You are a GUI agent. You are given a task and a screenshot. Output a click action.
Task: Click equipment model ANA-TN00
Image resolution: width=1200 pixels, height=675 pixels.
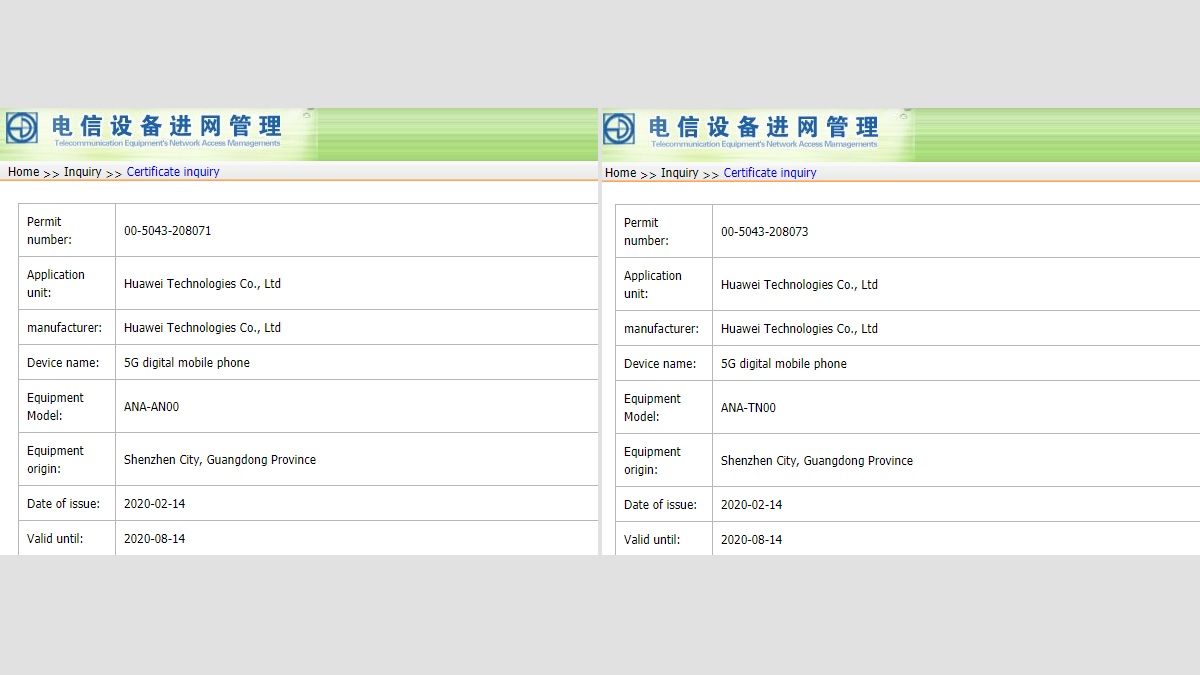pyautogui.click(x=748, y=408)
